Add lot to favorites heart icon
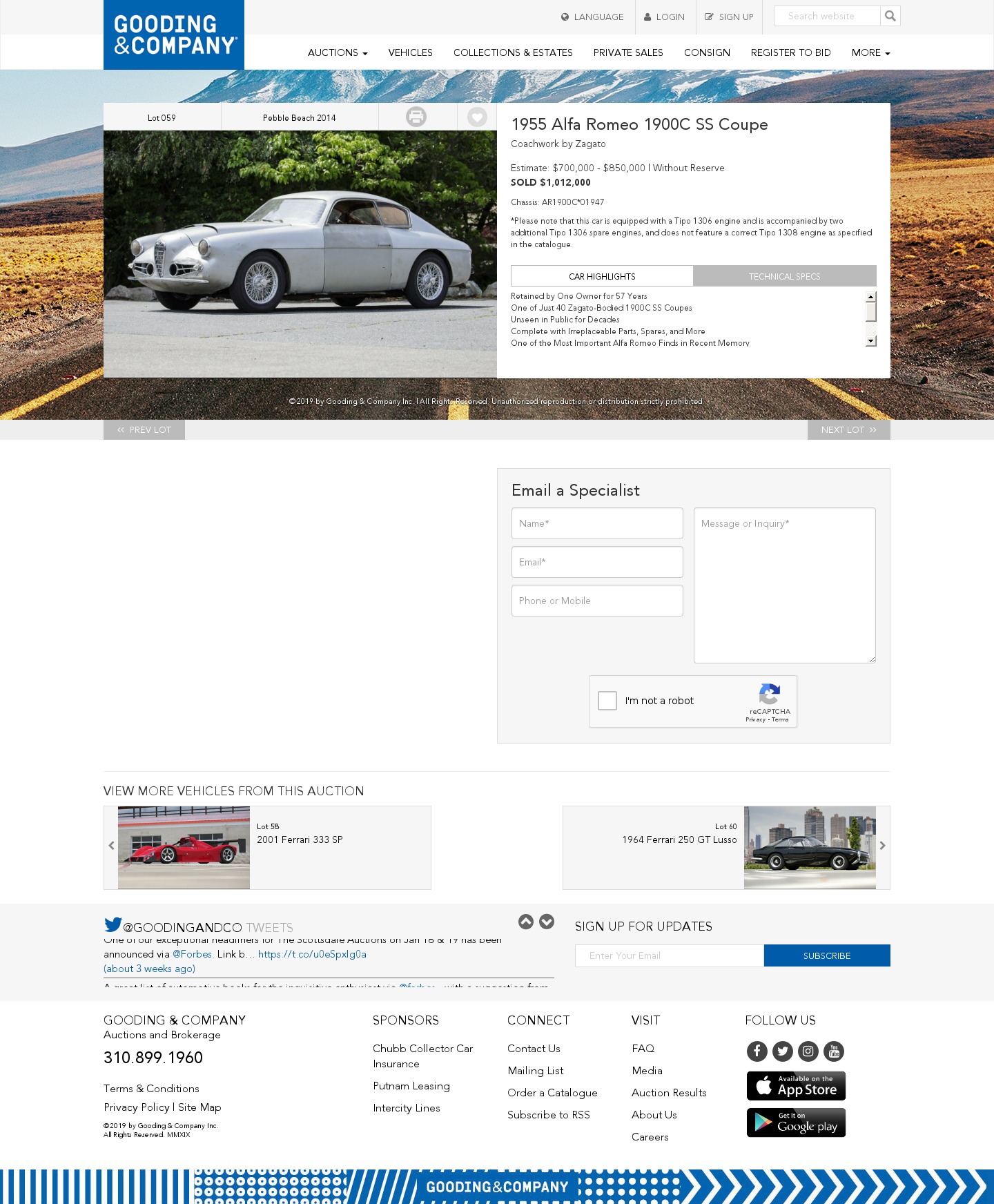 tap(477, 117)
